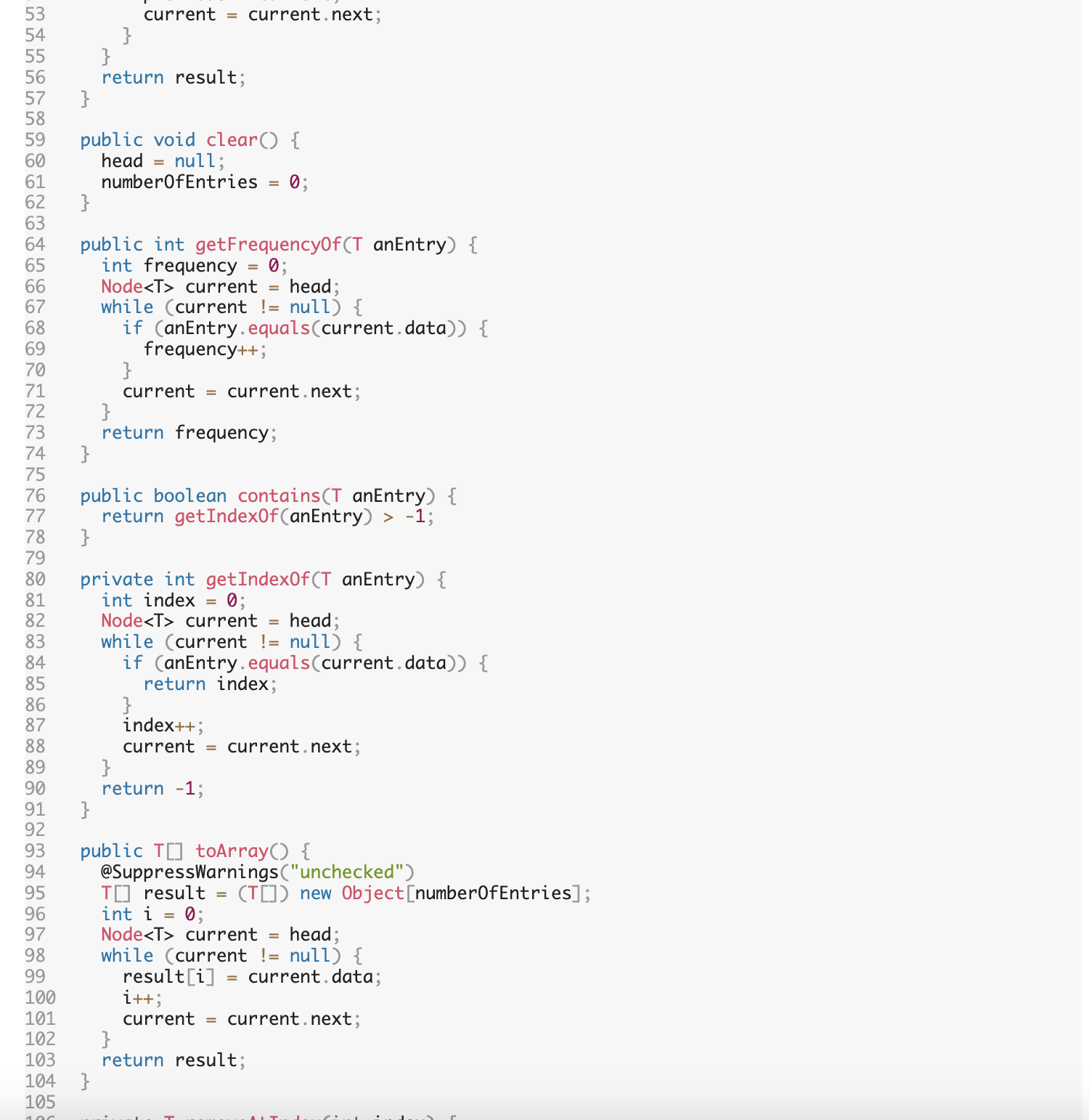
Task: Click 'while' keyword on line 83
Action: click(127, 642)
